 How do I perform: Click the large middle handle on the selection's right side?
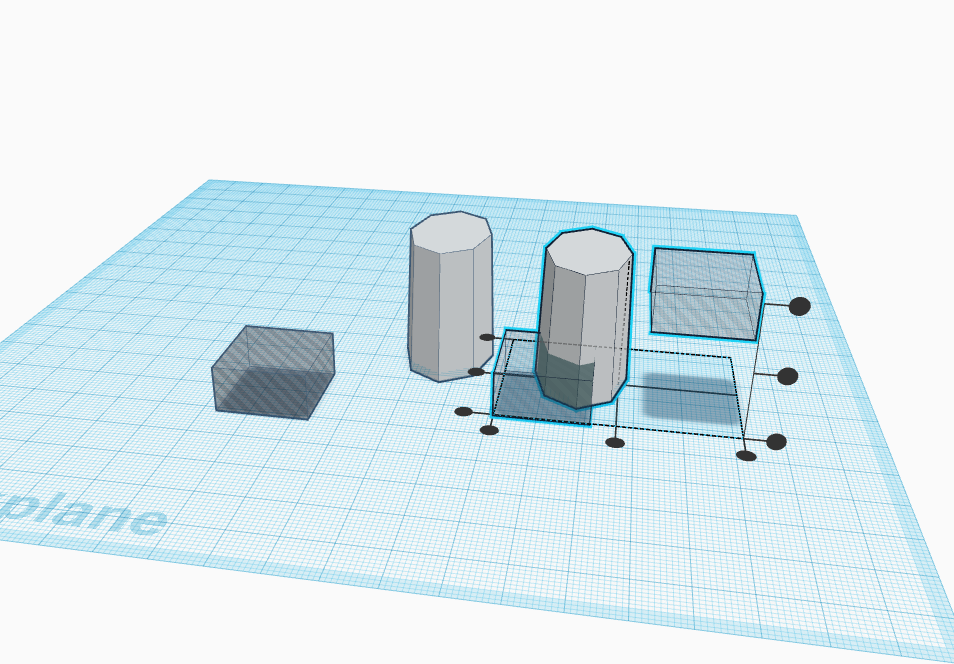coord(787,376)
